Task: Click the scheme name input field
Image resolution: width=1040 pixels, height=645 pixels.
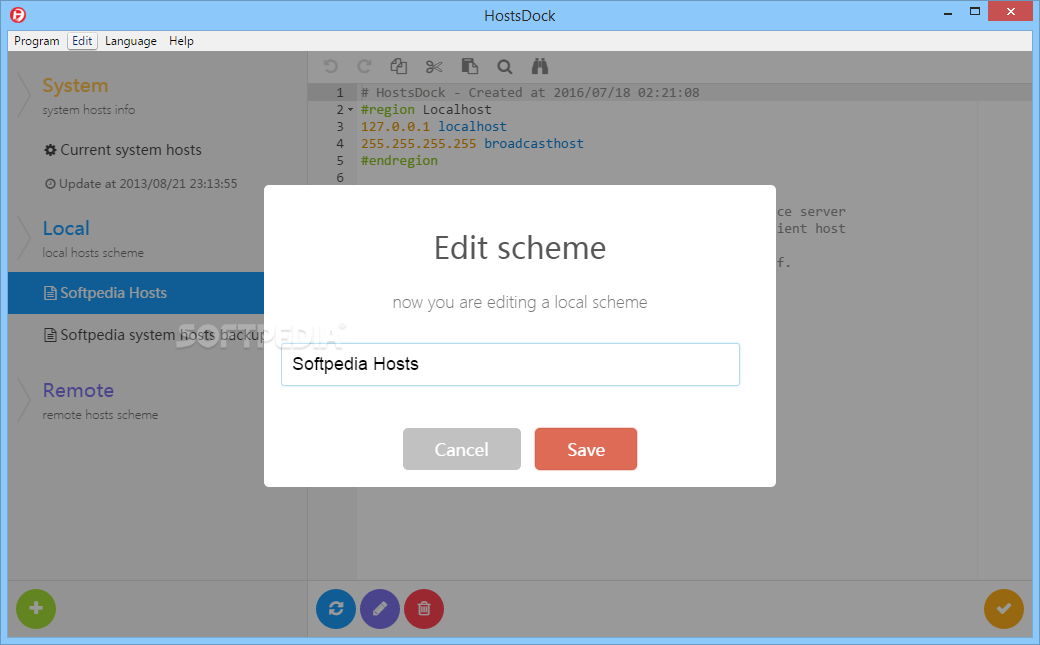Action: tap(510, 364)
